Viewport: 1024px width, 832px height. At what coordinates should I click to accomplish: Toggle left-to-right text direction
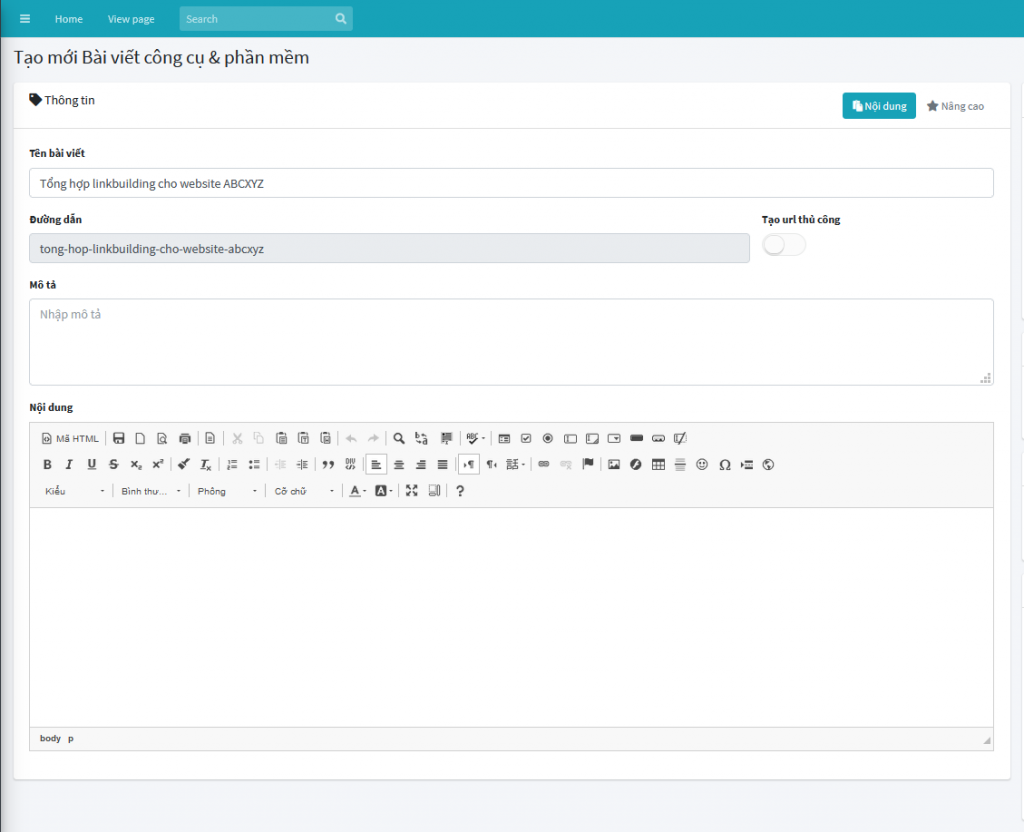coord(469,464)
